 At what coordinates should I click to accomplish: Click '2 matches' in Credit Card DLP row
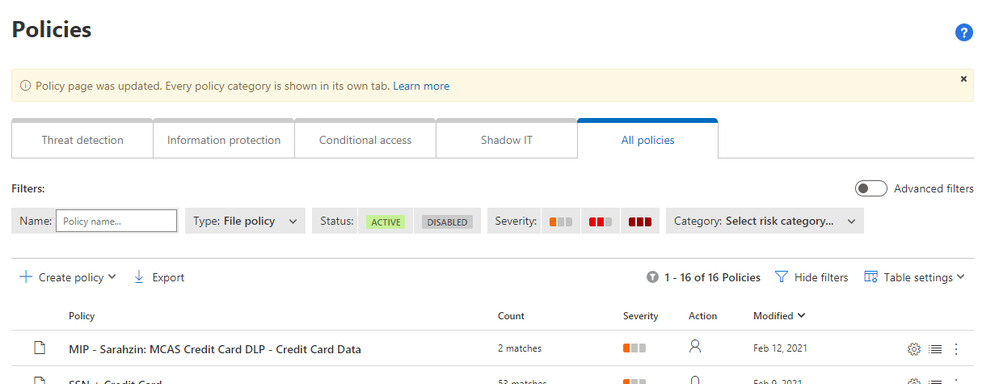[x=519, y=348]
